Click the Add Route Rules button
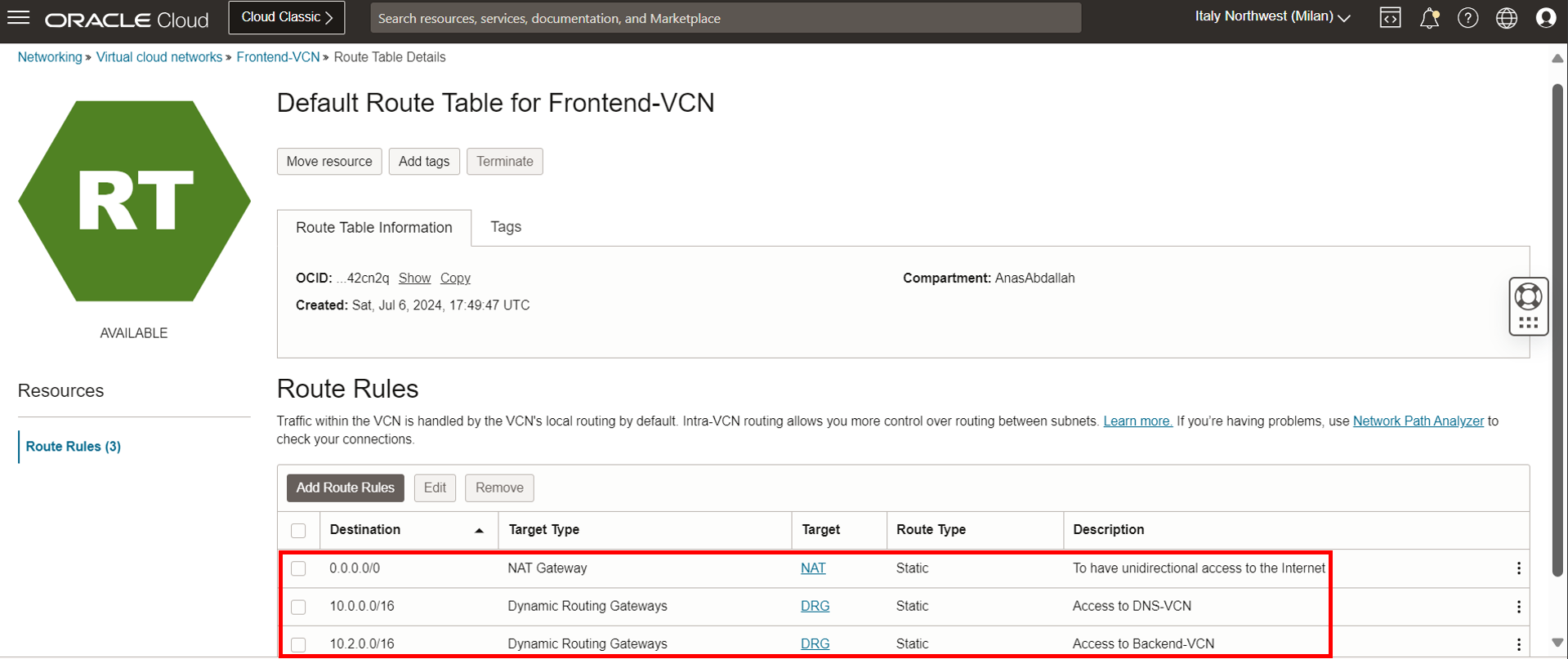 345,488
